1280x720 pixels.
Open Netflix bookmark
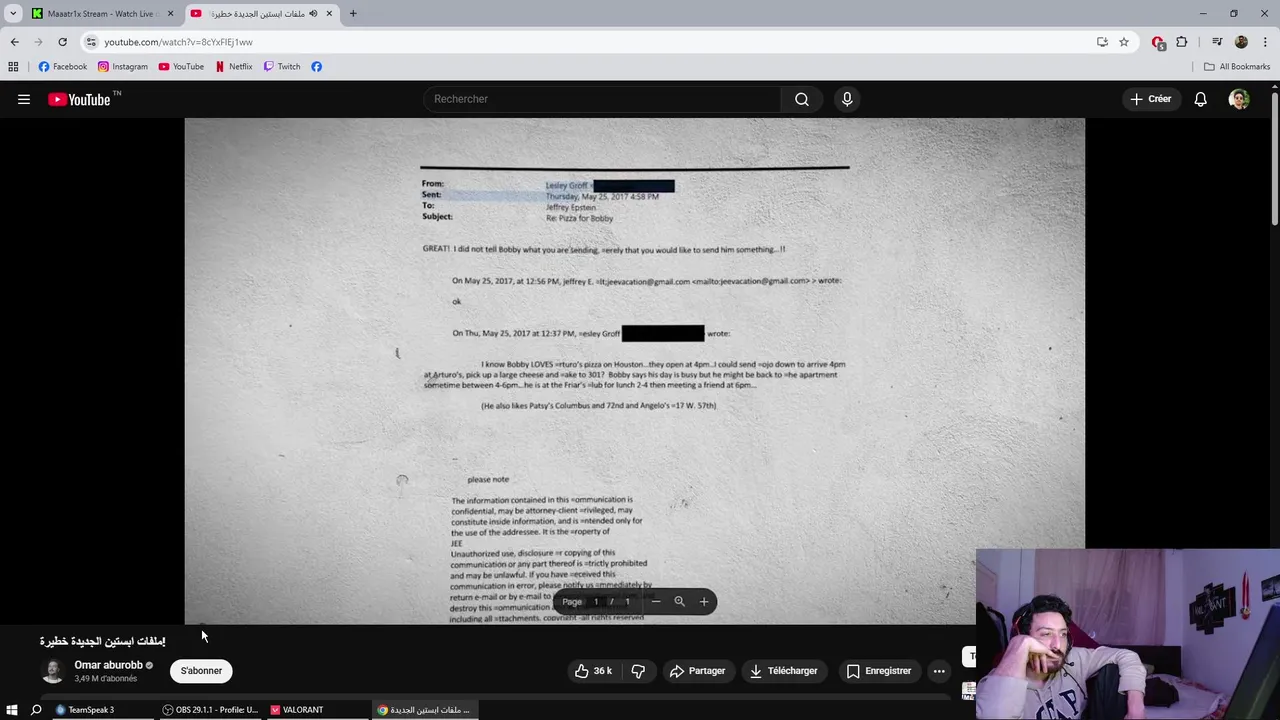[234, 67]
